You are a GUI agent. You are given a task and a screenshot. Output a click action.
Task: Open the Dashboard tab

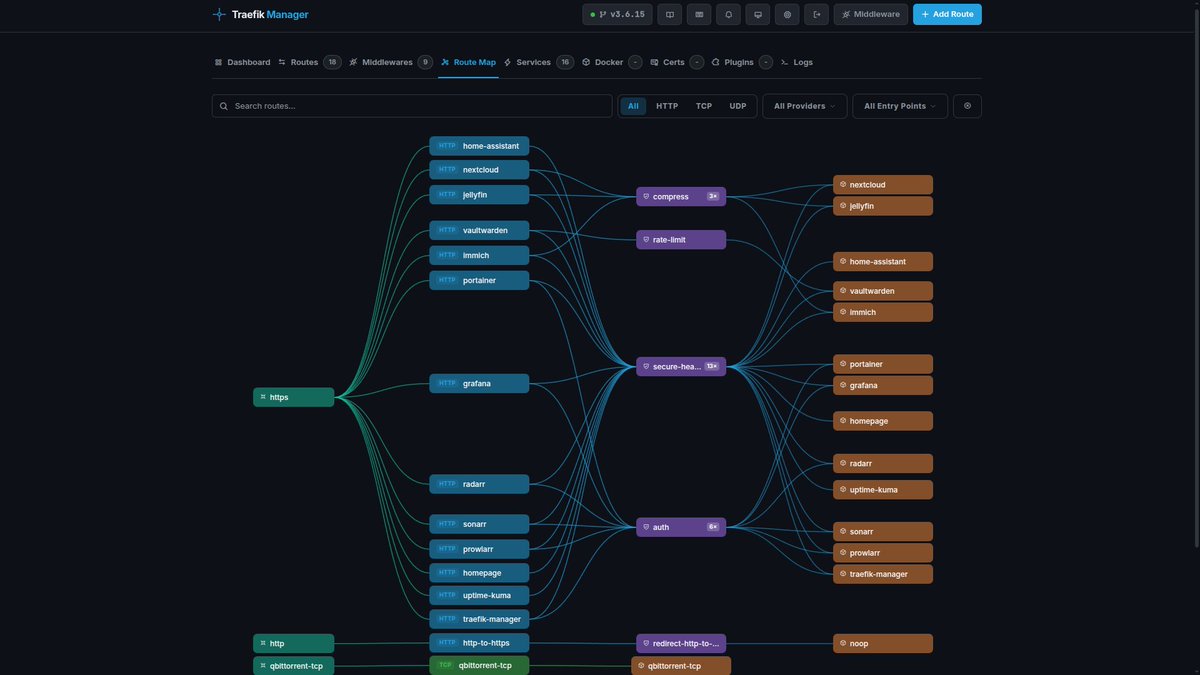[x=242, y=62]
